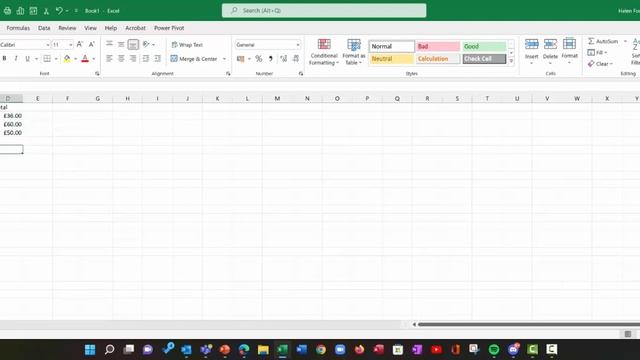Click the Delete cells icon
This screenshot has height=360, width=640.
550,44
